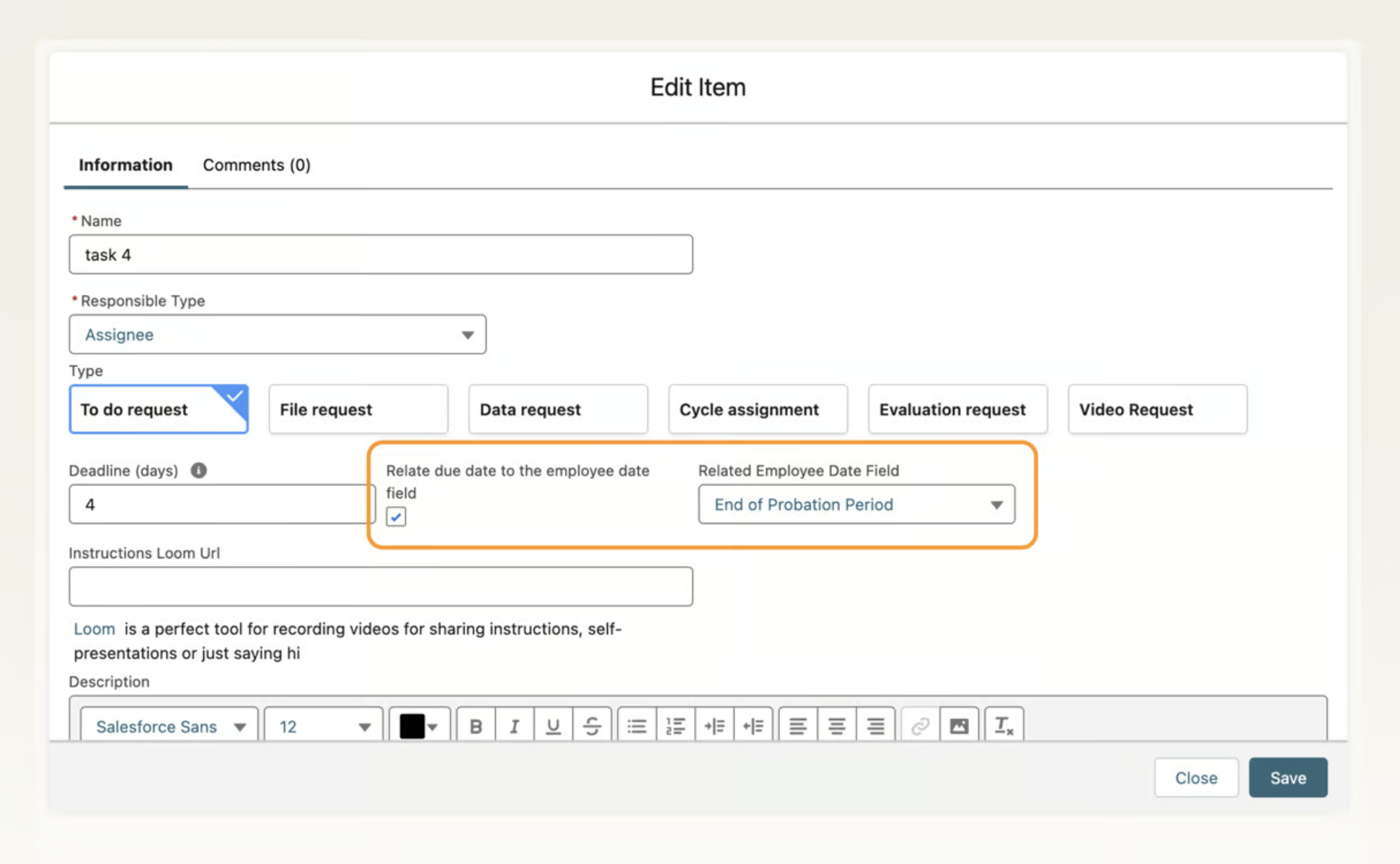Insert a bulleted list in the description
Viewport: 1400px width, 864px height.
click(x=637, y=726)
